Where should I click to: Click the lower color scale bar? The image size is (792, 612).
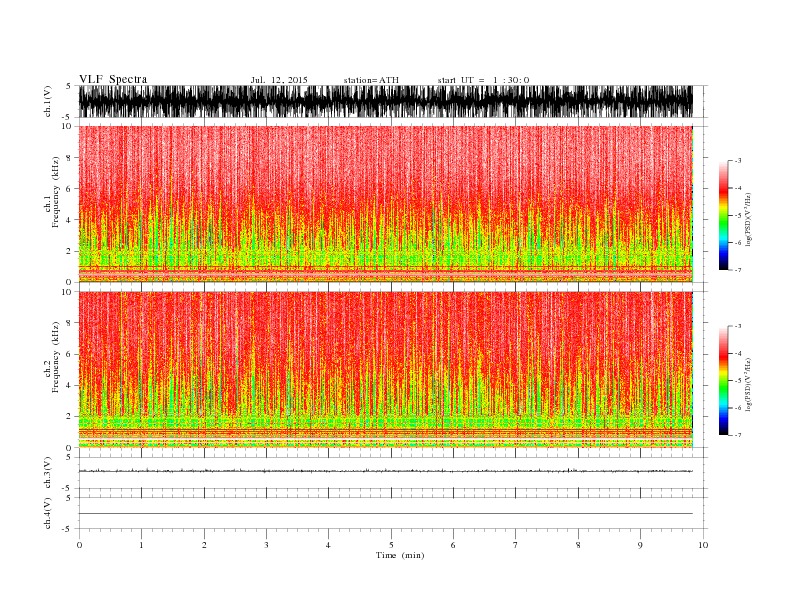[x=723, y=380]
